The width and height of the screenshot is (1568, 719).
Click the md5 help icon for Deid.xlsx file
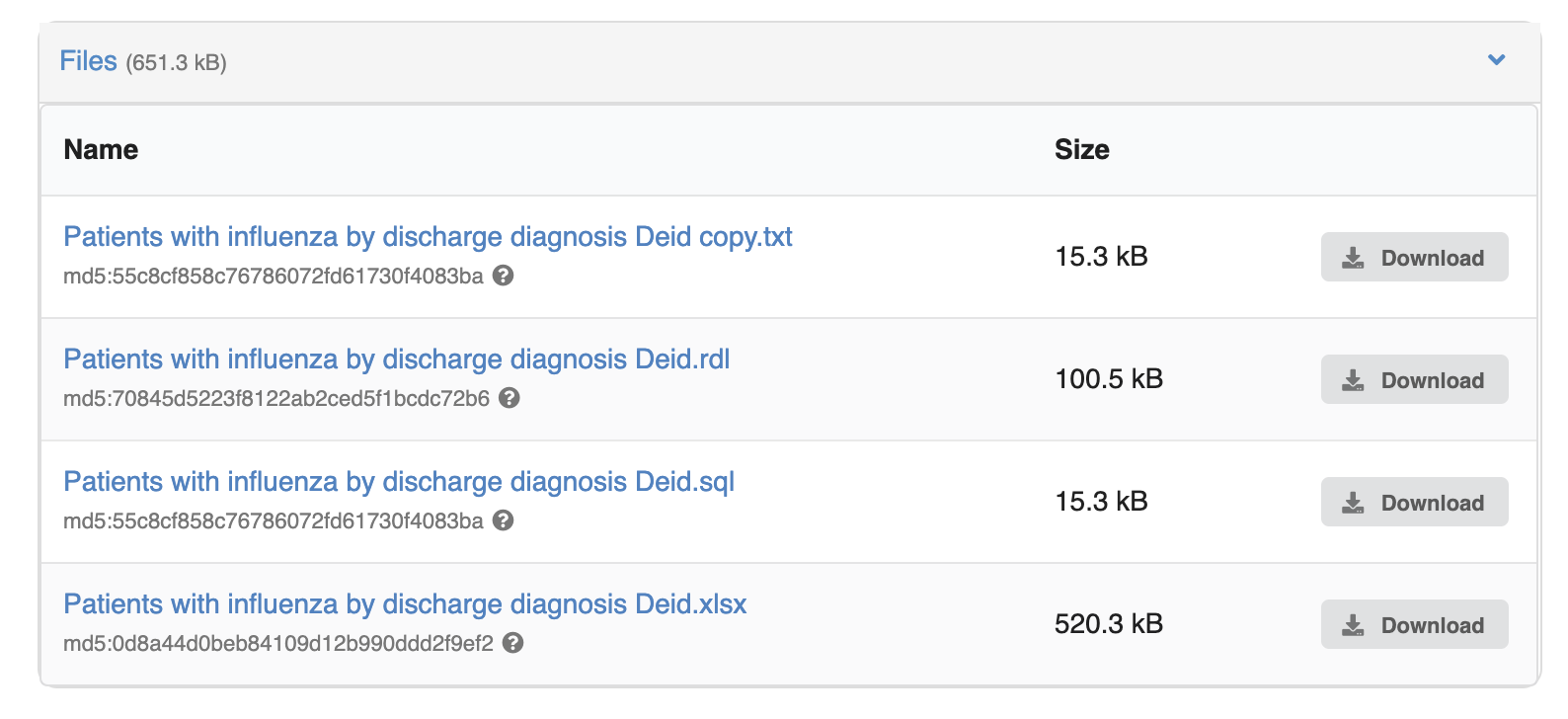512,643
